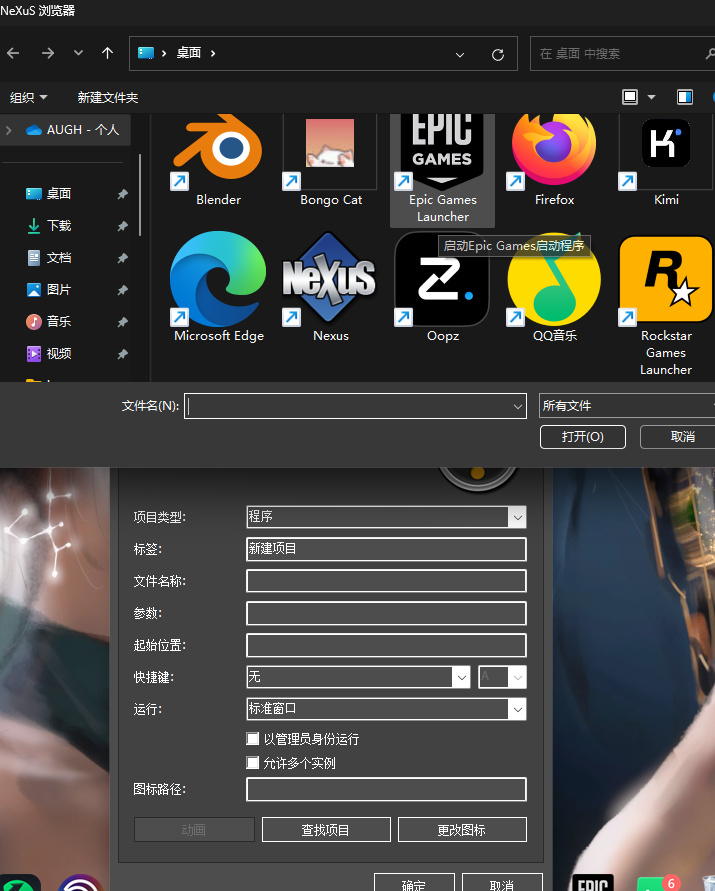Select the Epic Games Launcher shortcut

coord(442,169)
